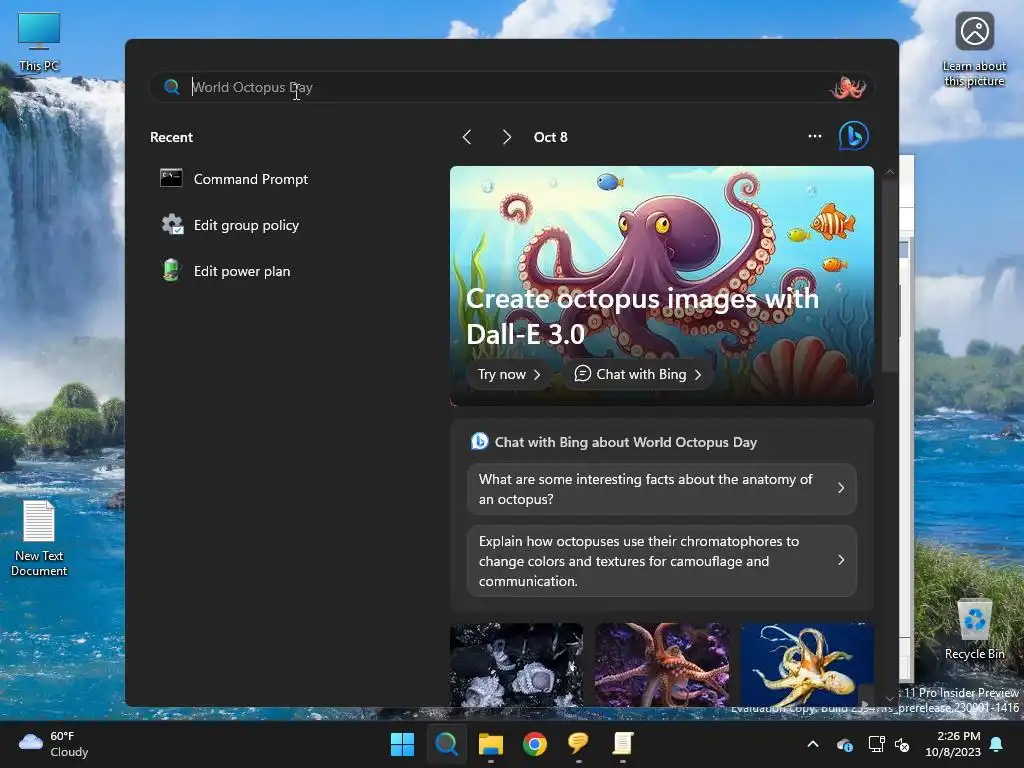Viewport: 1024px width, 768px height.
Task: Open Google Chrome from taskbar
Action: [535, 744]
